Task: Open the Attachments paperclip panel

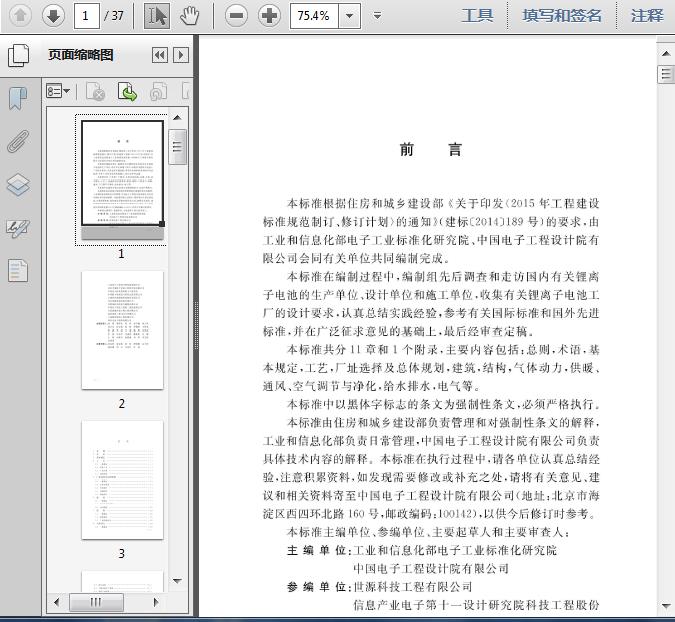Action: [18, 141]
